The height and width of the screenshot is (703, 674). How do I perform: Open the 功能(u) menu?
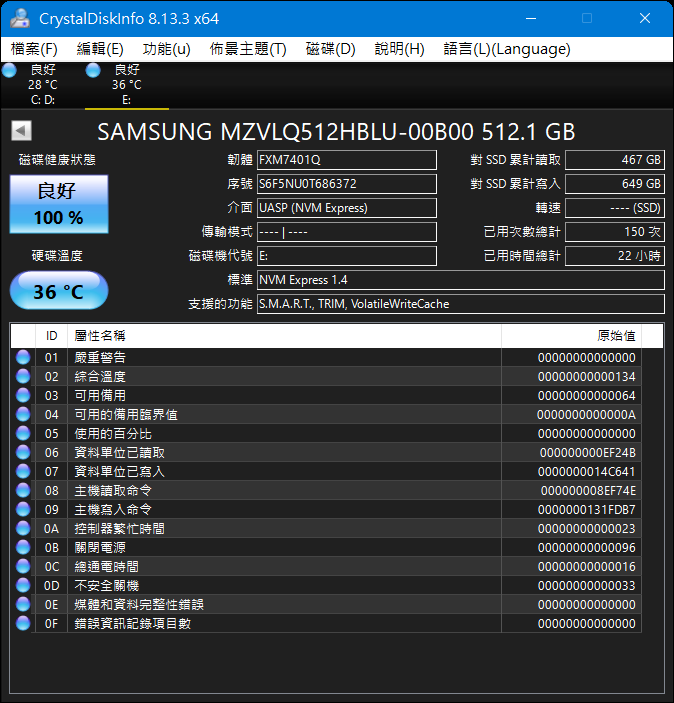[166, 49]
